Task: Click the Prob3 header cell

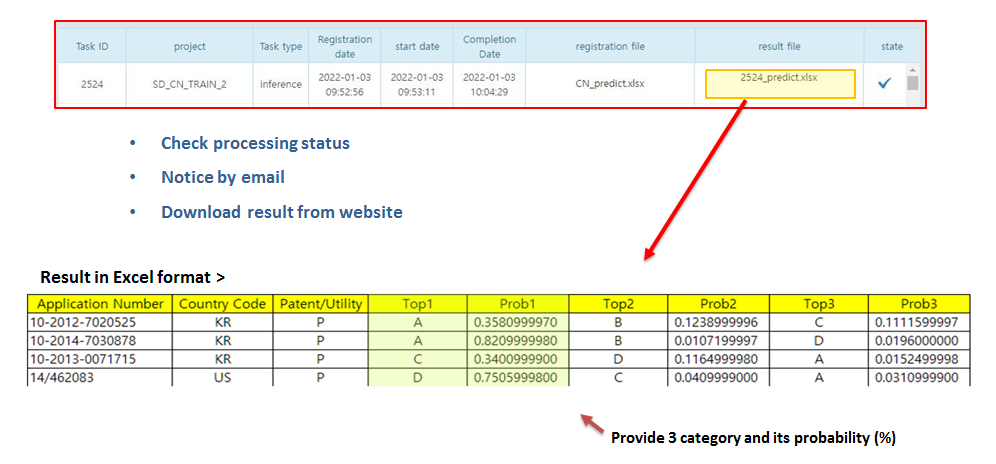Action: click(919, 304)
